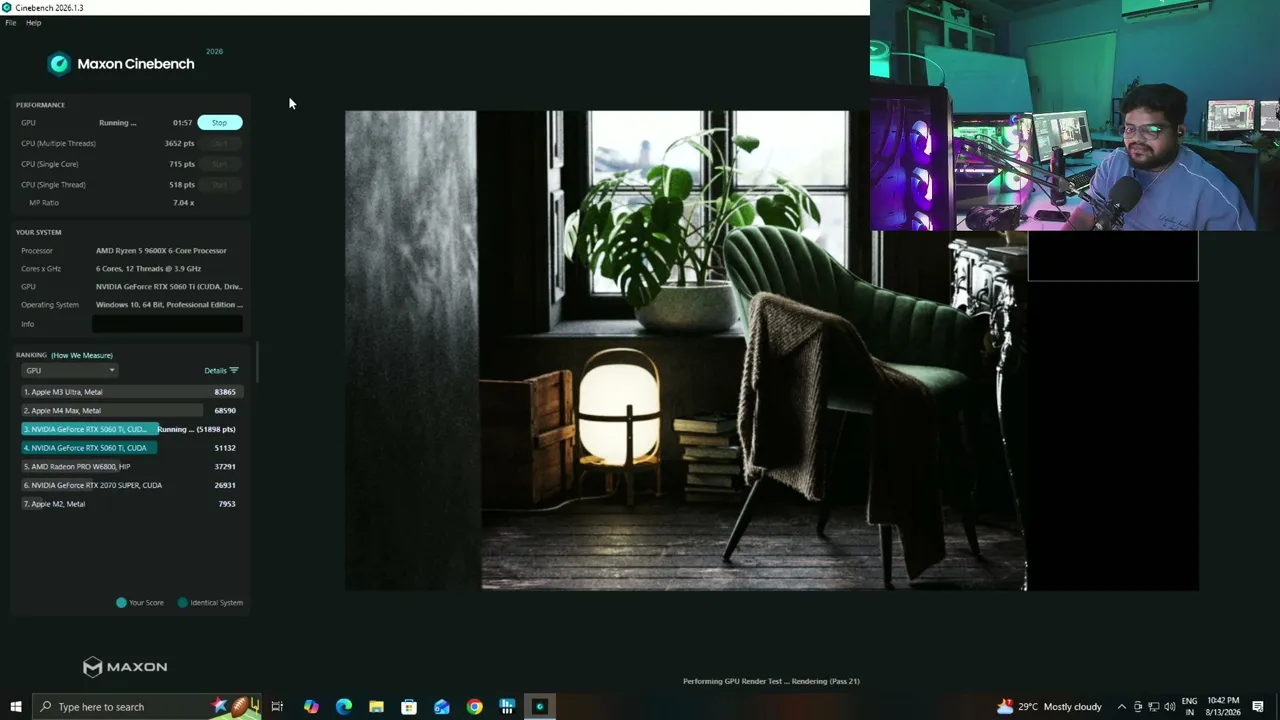Image resolution: width=1280 pixels, height=720 pixels.
Task: Select the Apple M3 Ultra, Metal ranking row
Action: pos(130,392)
